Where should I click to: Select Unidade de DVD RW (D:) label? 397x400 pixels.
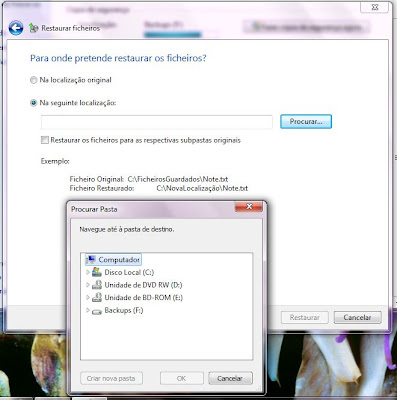pyautogui.click(x=143, y=285)
